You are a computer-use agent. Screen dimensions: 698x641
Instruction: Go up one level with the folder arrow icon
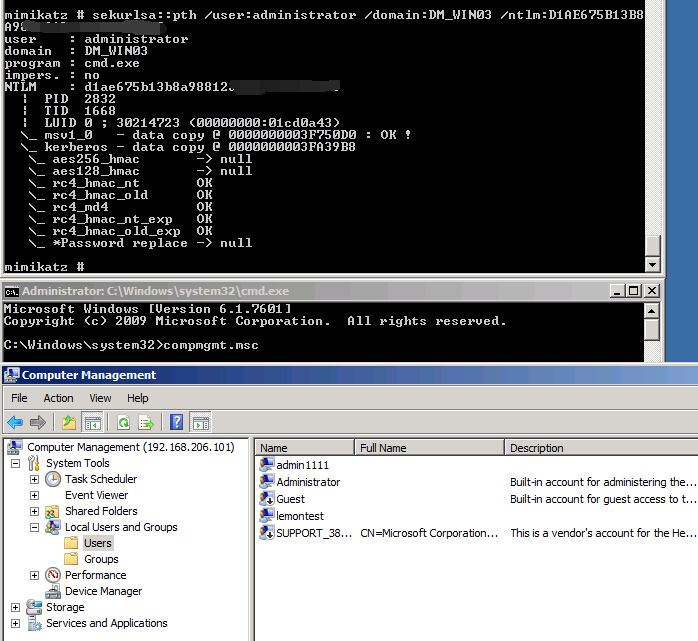pyautogui.click(x=69, y=422)
